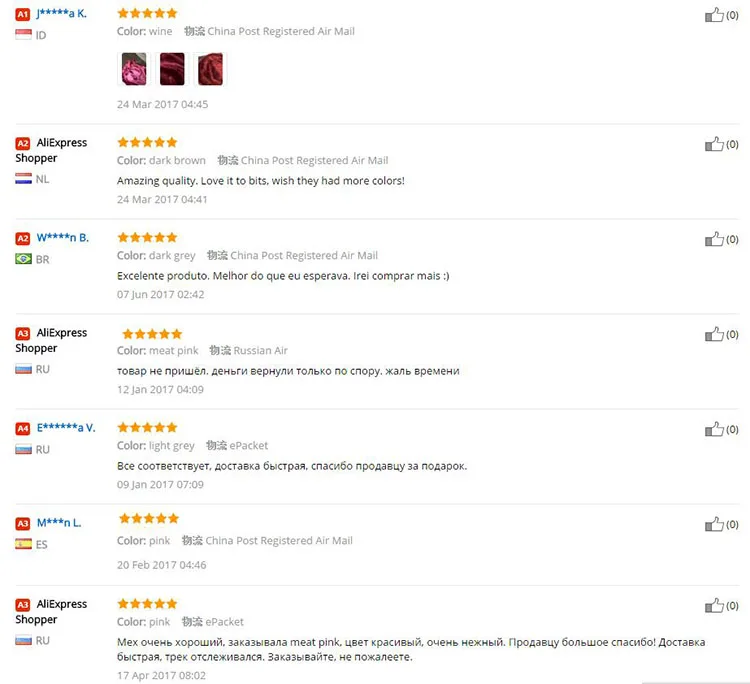Click the A4 badge beside E******a V.
Viewport: 750px width, 684px height.
(x=22, y=429)
